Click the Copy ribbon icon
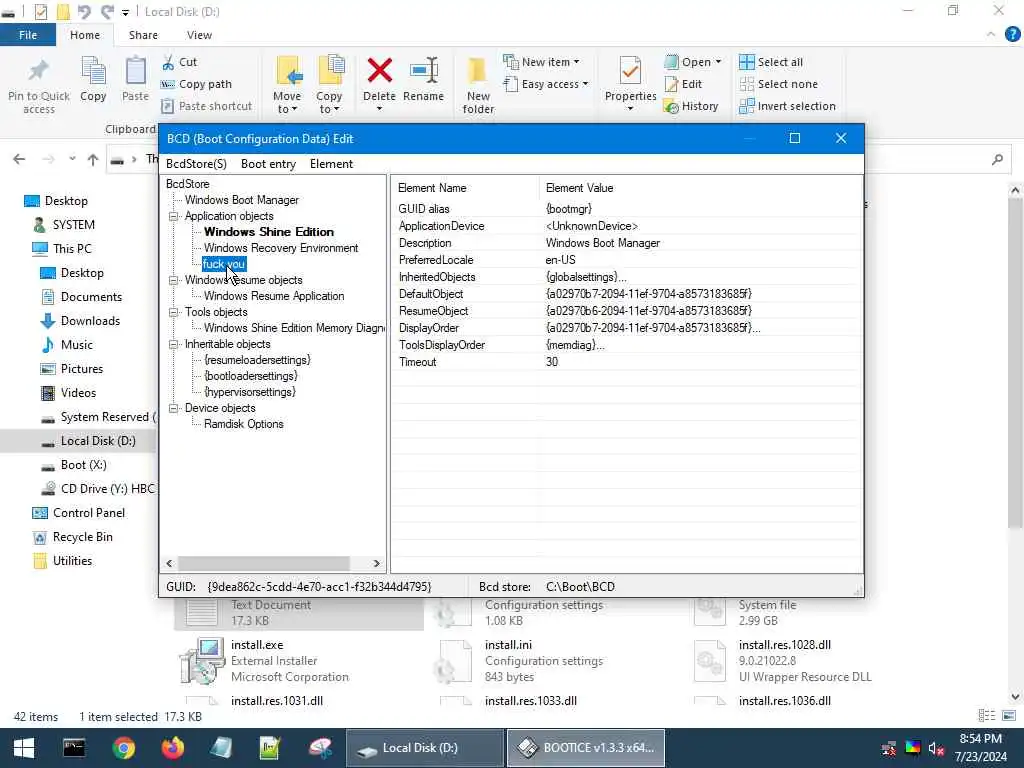 [93, 71]
